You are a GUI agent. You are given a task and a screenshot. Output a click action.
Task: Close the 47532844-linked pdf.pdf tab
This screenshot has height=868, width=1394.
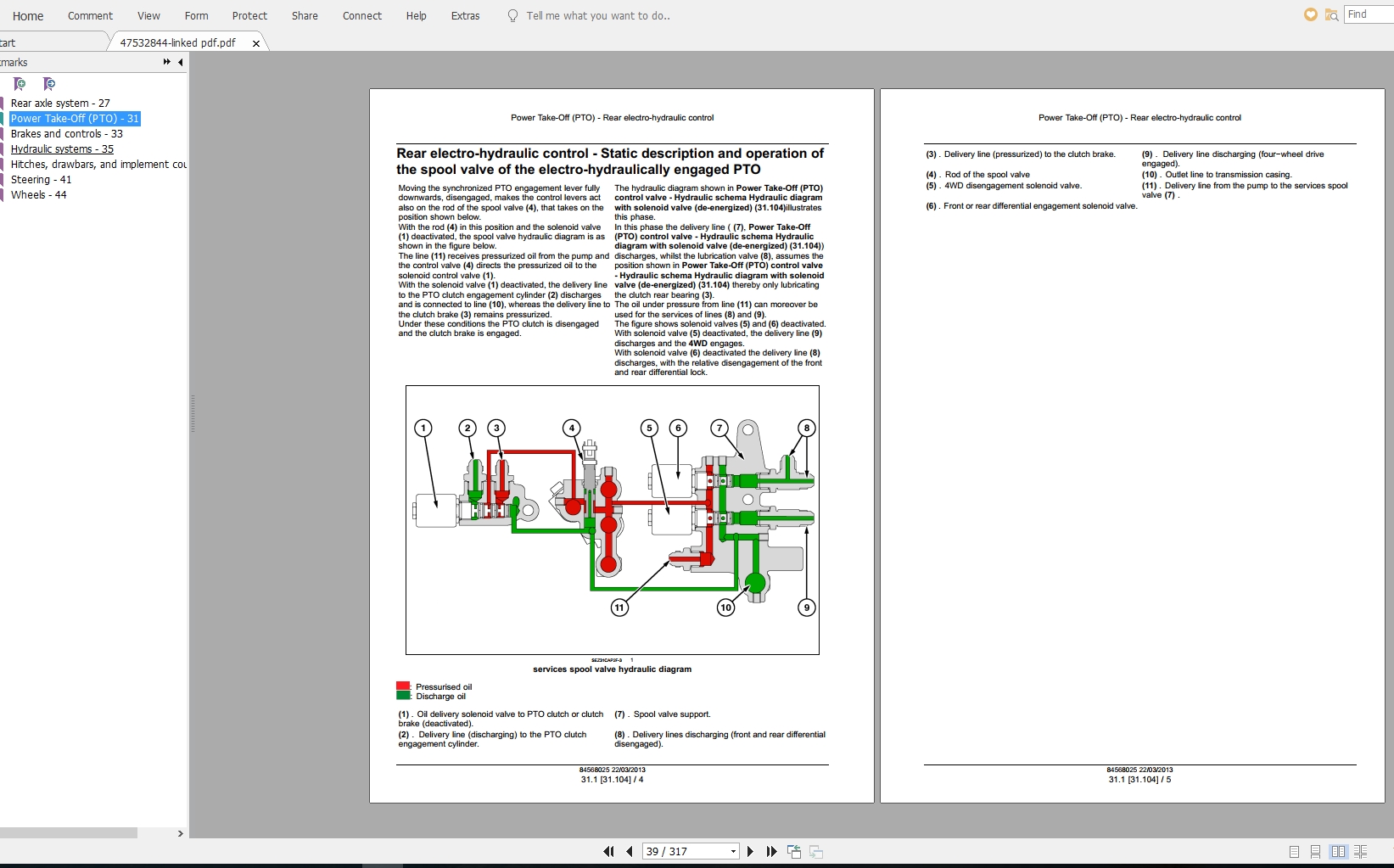[256, 43]
